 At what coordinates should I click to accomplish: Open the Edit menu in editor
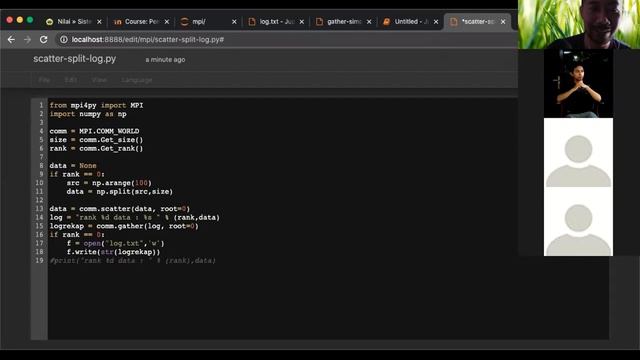(x=71, y=80)
